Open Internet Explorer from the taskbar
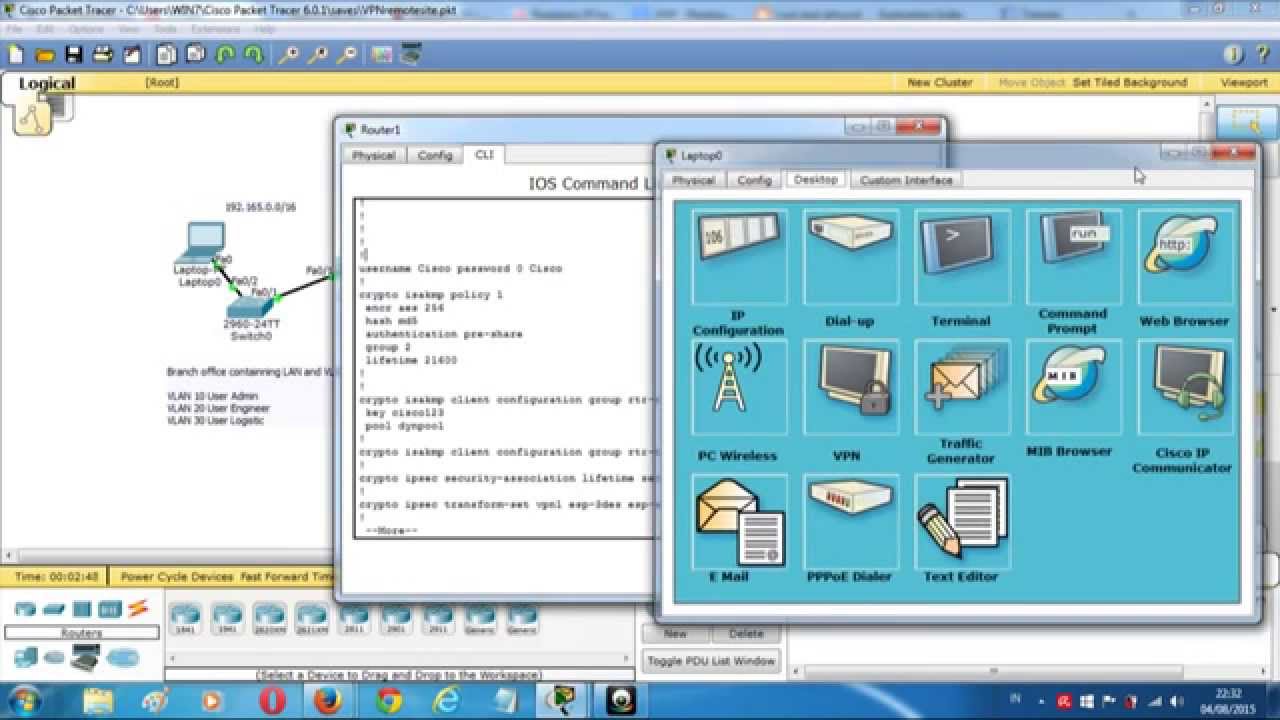 (x=447, y=700)
